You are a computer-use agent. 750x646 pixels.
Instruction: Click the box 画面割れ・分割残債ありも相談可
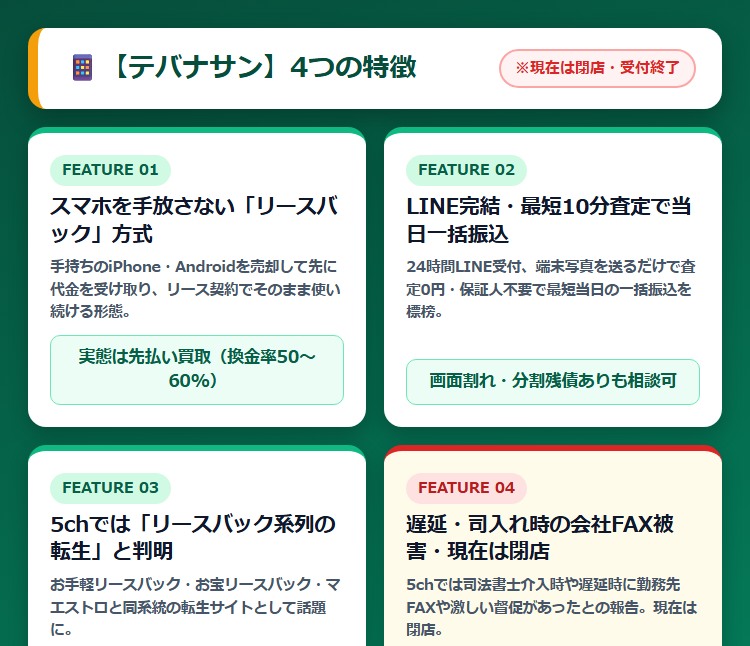click(x=553, y=382)
